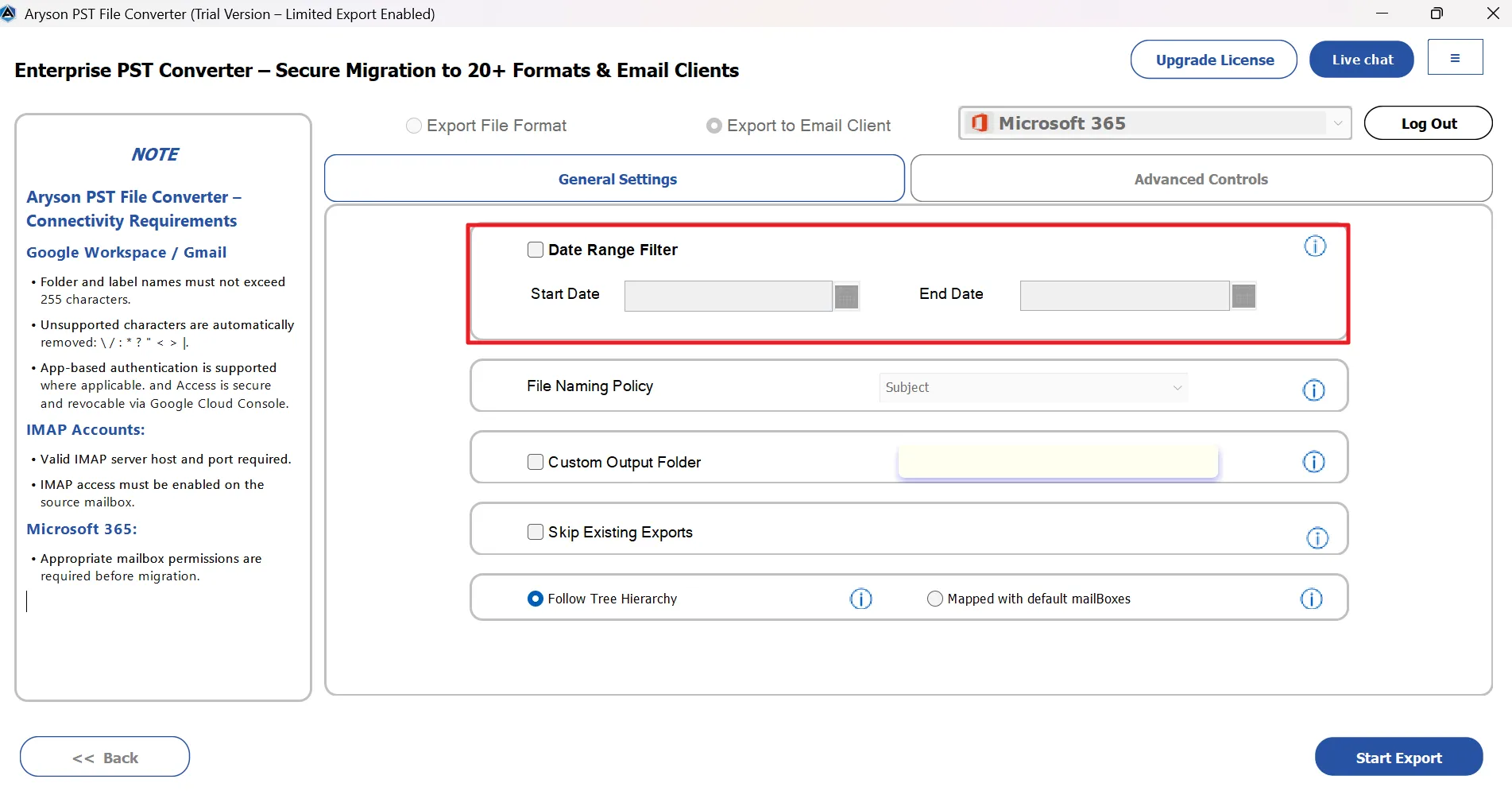
Task: Click the Start Export button
Action: pos(1398,758)
